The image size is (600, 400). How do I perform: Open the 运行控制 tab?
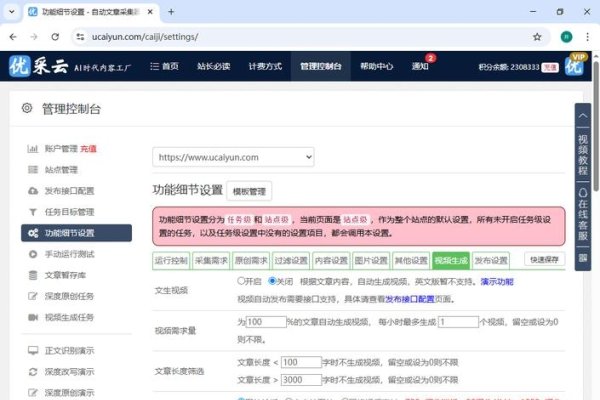[x=171, y=261]
